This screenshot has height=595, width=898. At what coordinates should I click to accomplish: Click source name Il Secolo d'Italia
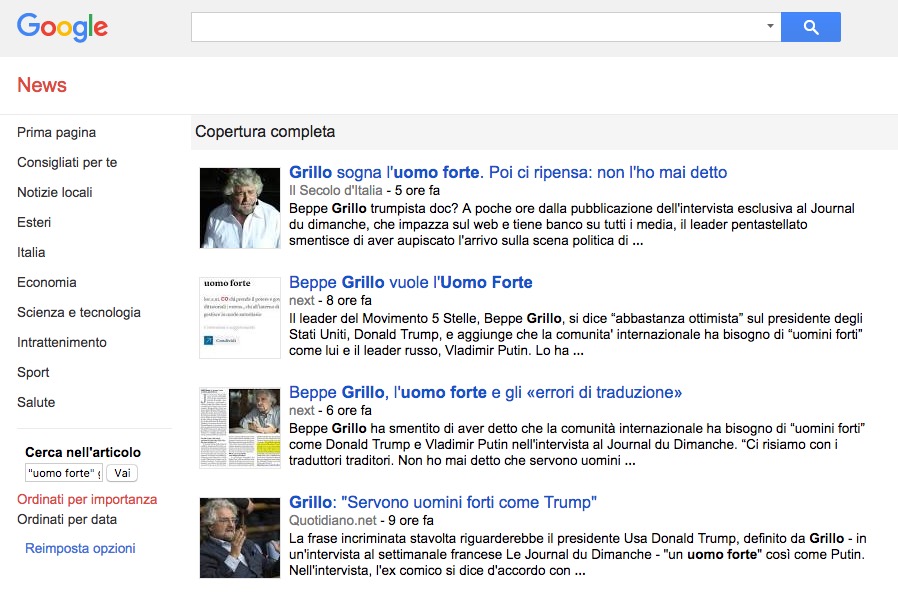click(x=336, y=191)
